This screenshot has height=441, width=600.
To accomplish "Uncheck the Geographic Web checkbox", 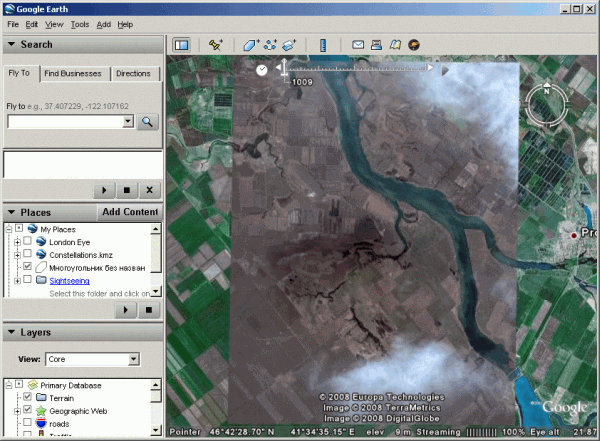I will click(x=27, y=410).
